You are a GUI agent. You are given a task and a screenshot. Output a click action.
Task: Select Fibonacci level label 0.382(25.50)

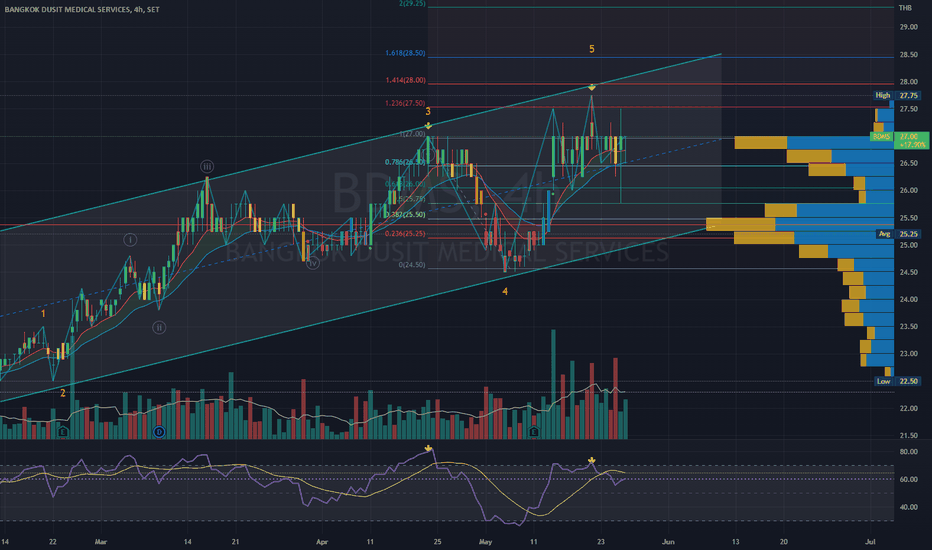click(x=405, y=215)
